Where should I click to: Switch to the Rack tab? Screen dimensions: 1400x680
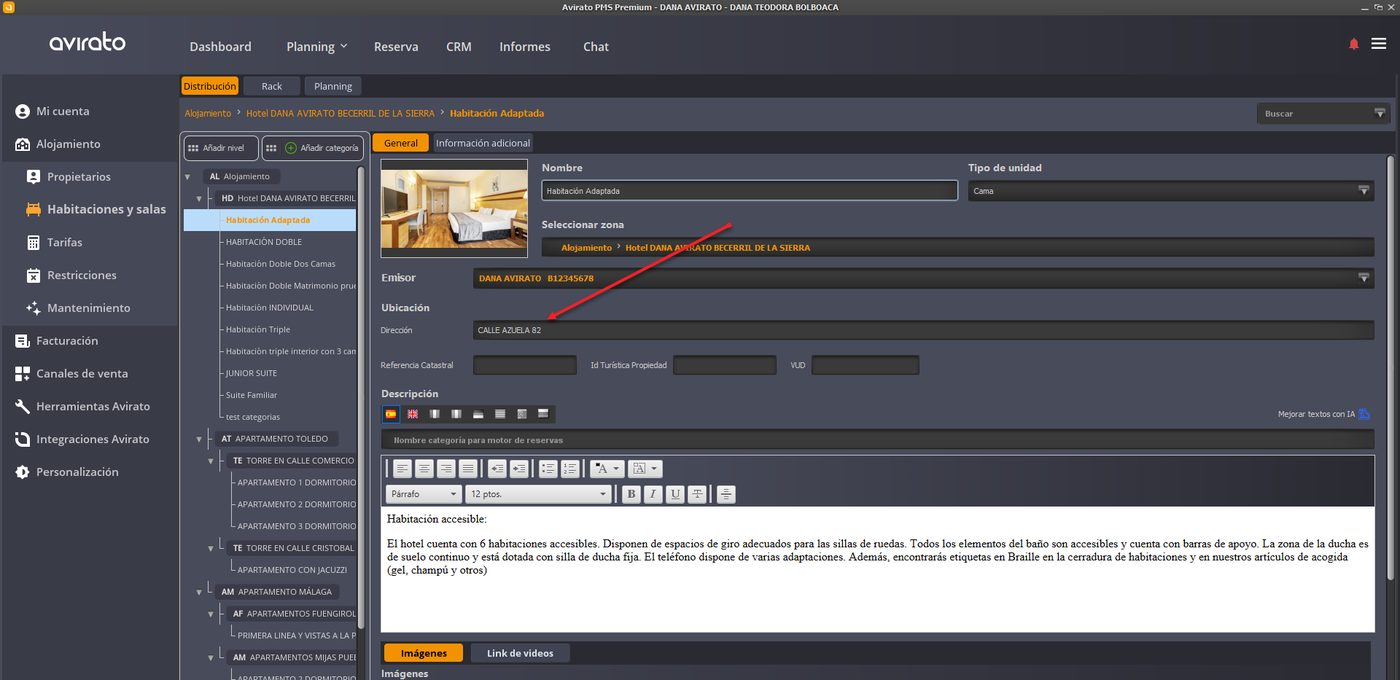(271, 86)
